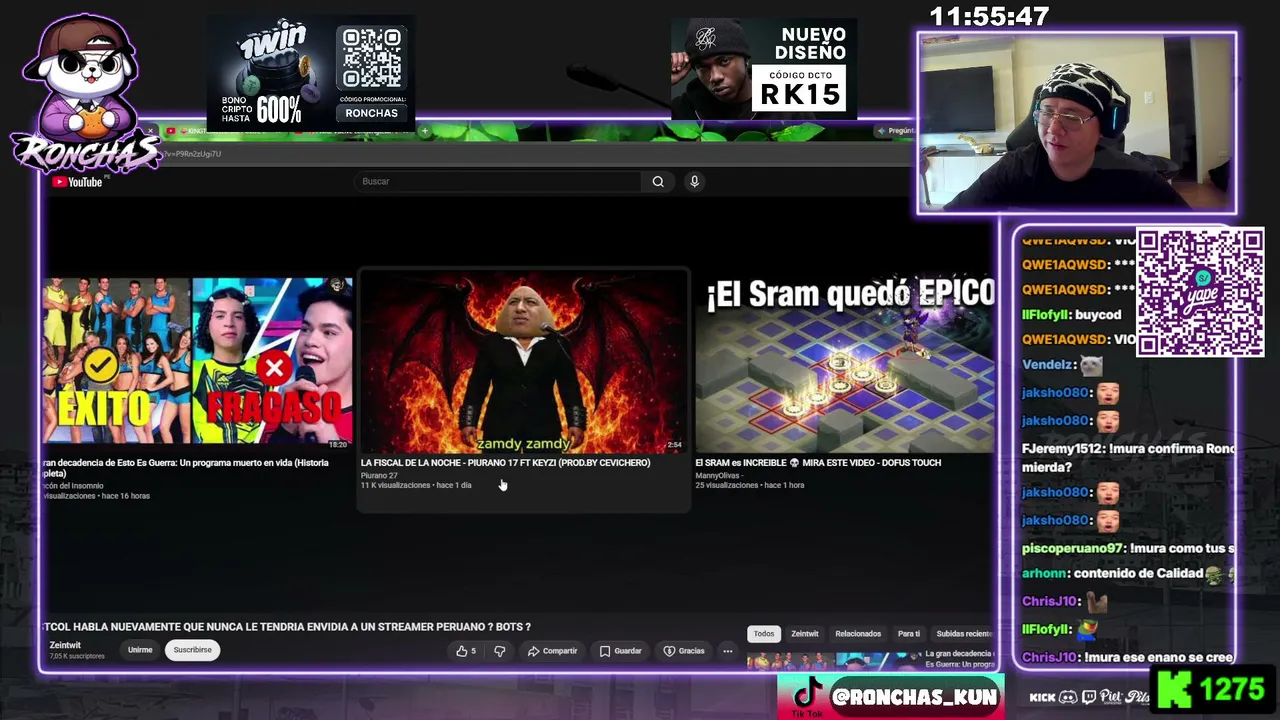Click the 7,05 K suscriptores count
The image size is (1280, 720).
tap(77, 657)
